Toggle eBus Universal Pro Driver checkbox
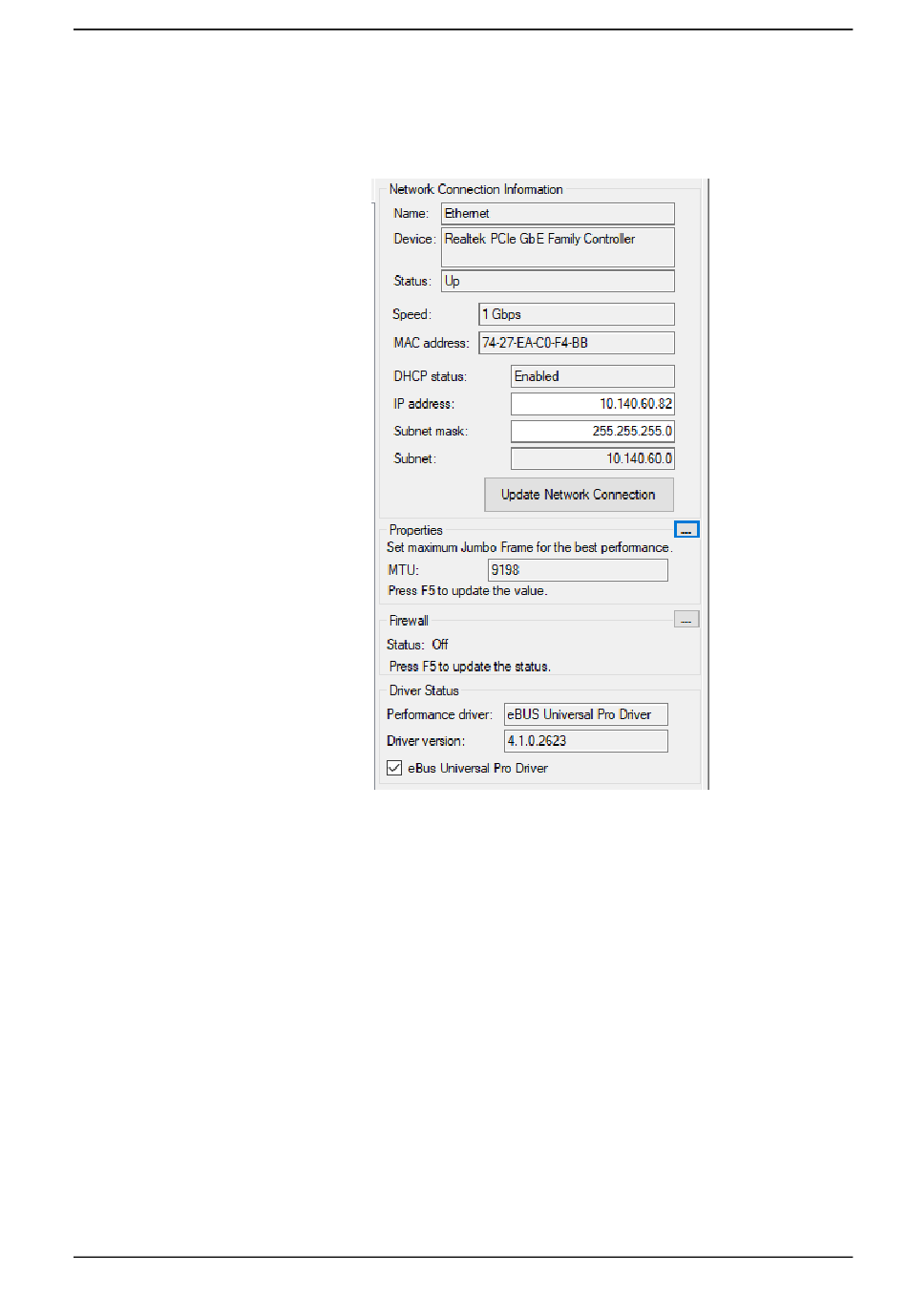 tap(394, 768)
